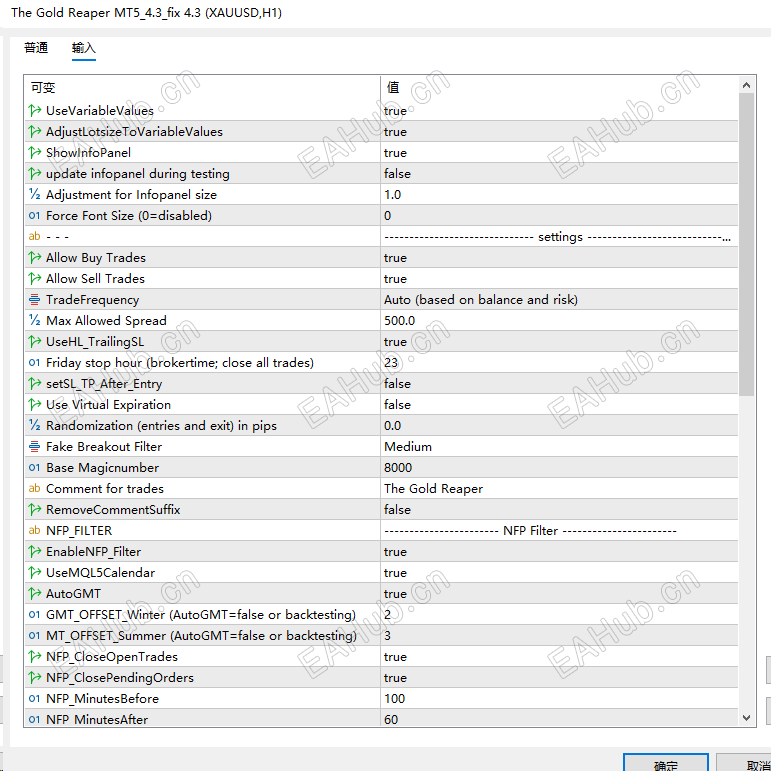Click the UseVariableValues boolean type icon
The height and width of the screenshot is (771, 771).
pyautogui.click(x=34, y=111)
